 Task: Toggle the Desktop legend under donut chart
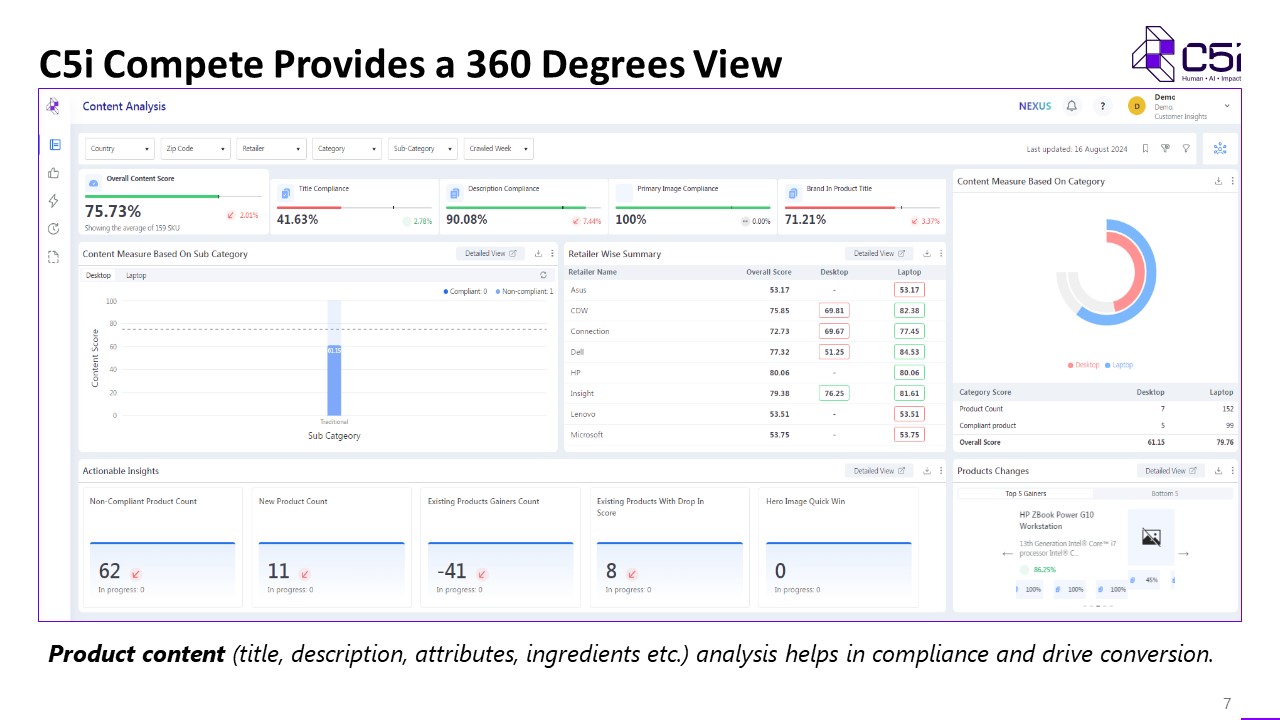pyautogui.click(x=1083, y=365)
